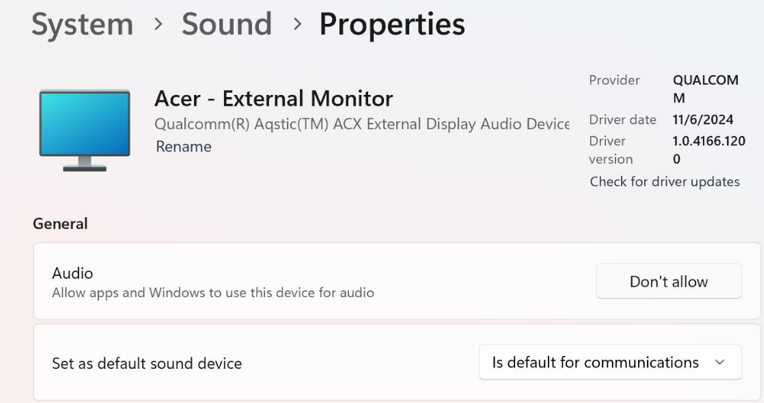Go back to System in the breadcrumb
The height and width of the screenshot is (403, 764).
pos(82,24)
